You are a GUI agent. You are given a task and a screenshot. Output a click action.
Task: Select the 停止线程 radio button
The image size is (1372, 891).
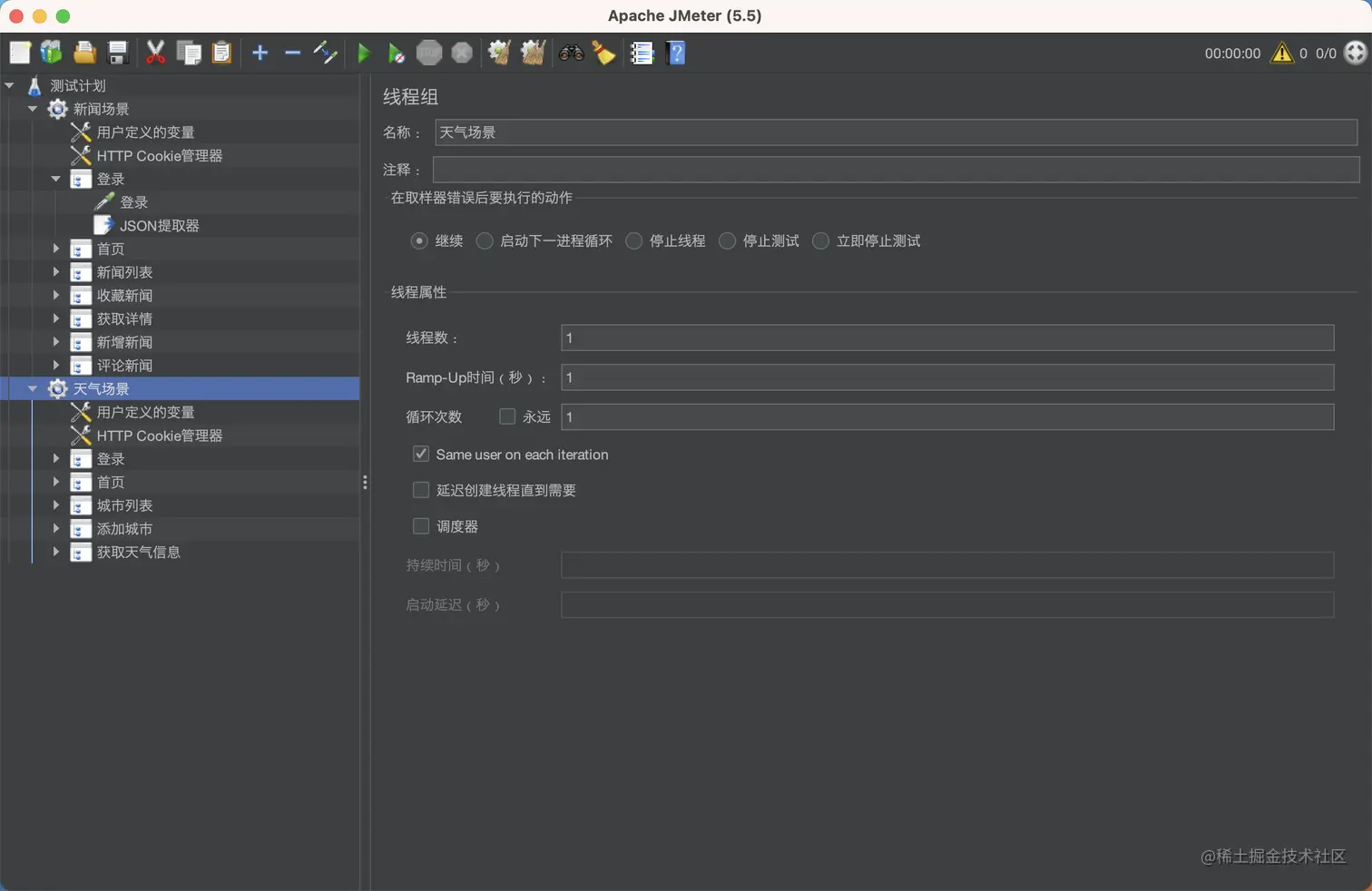[x=634, y=240]
